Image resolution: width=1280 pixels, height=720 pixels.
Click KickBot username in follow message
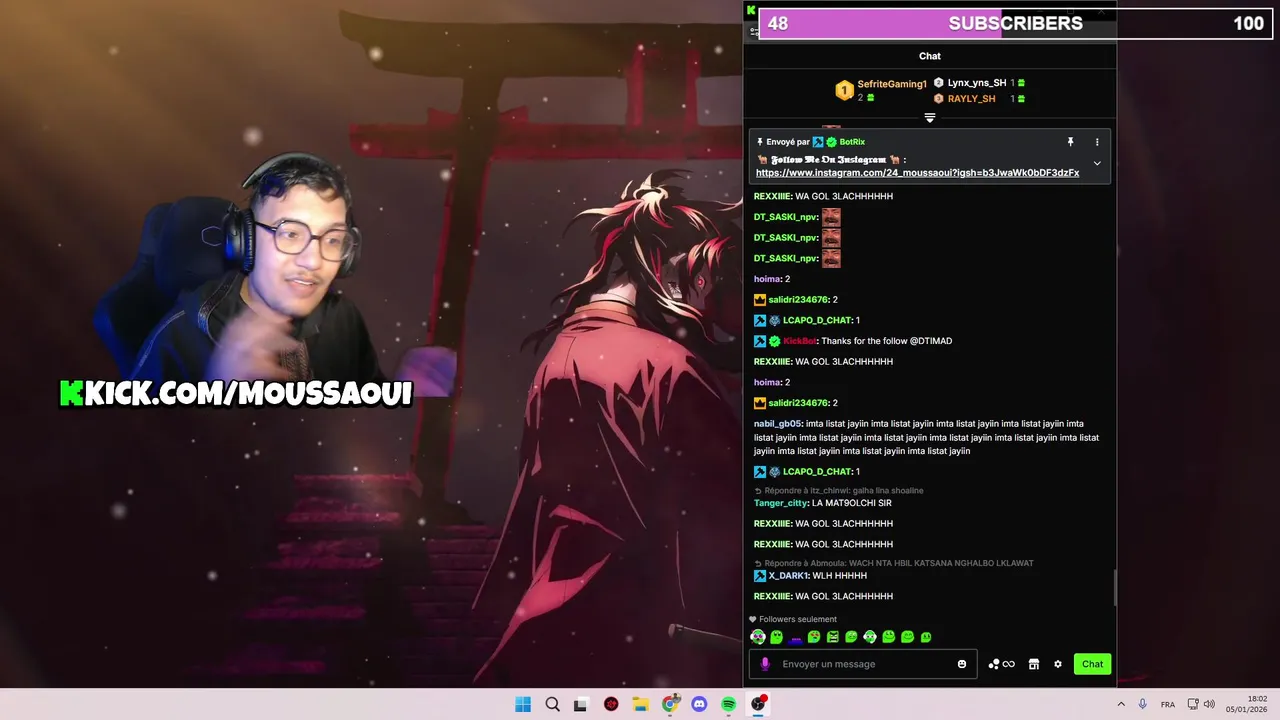click(x=799, y=341)
